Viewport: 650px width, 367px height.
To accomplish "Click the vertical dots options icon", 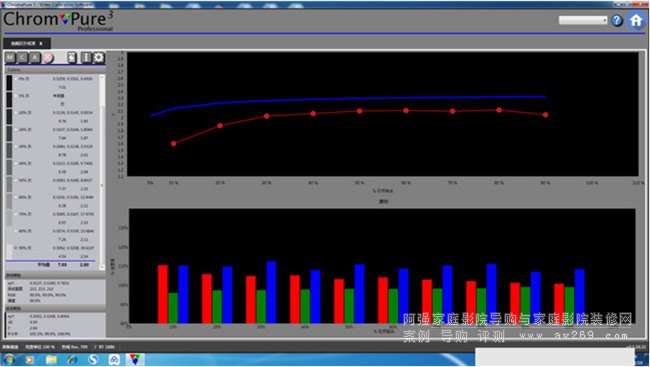I will [85, 58].
